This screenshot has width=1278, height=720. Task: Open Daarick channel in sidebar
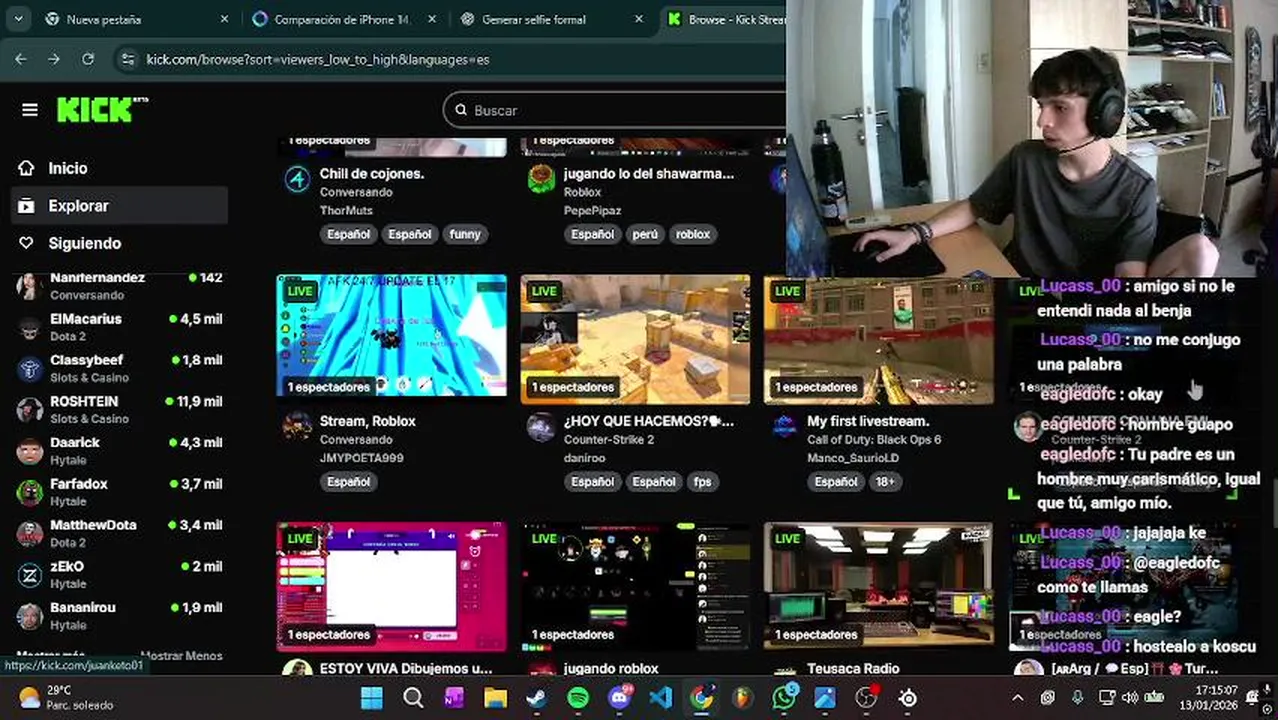[x=118, y=450]
